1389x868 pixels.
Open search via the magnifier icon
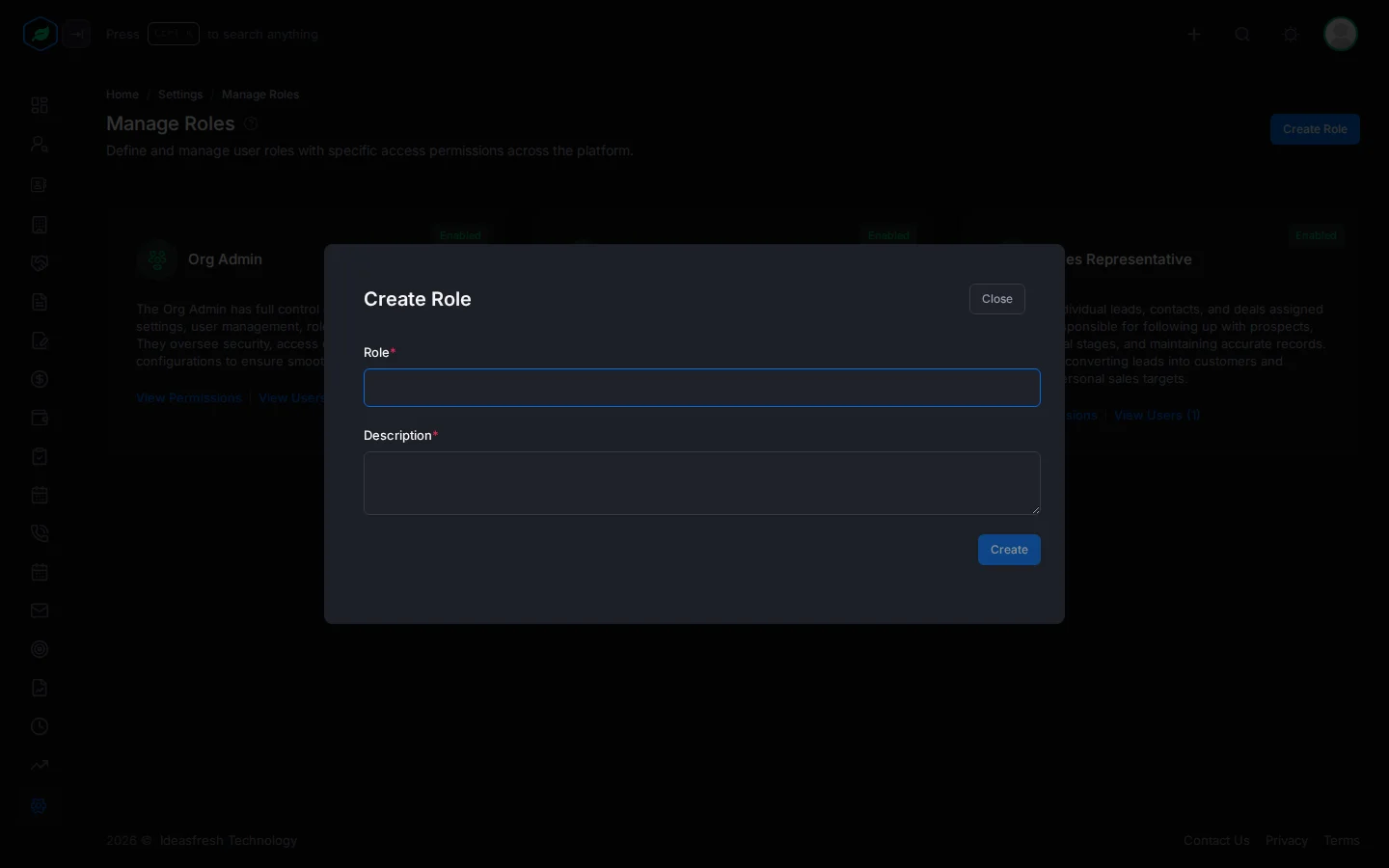[x=1242, y=35]
